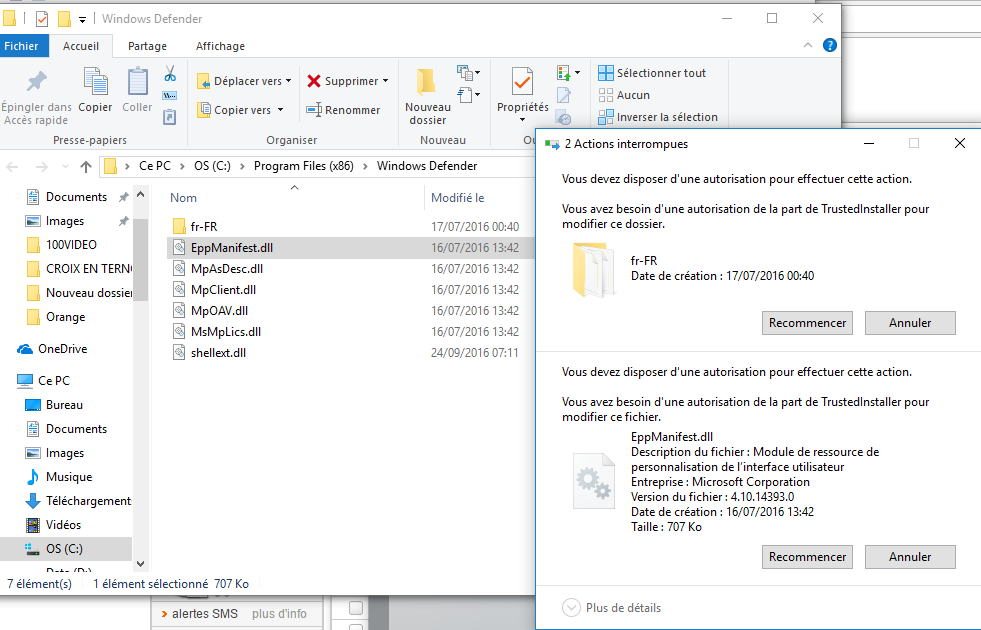Click Recommencer for EppManifest.dll
Viewport: 981px width, 630px height.
click(x=807, y=557)
